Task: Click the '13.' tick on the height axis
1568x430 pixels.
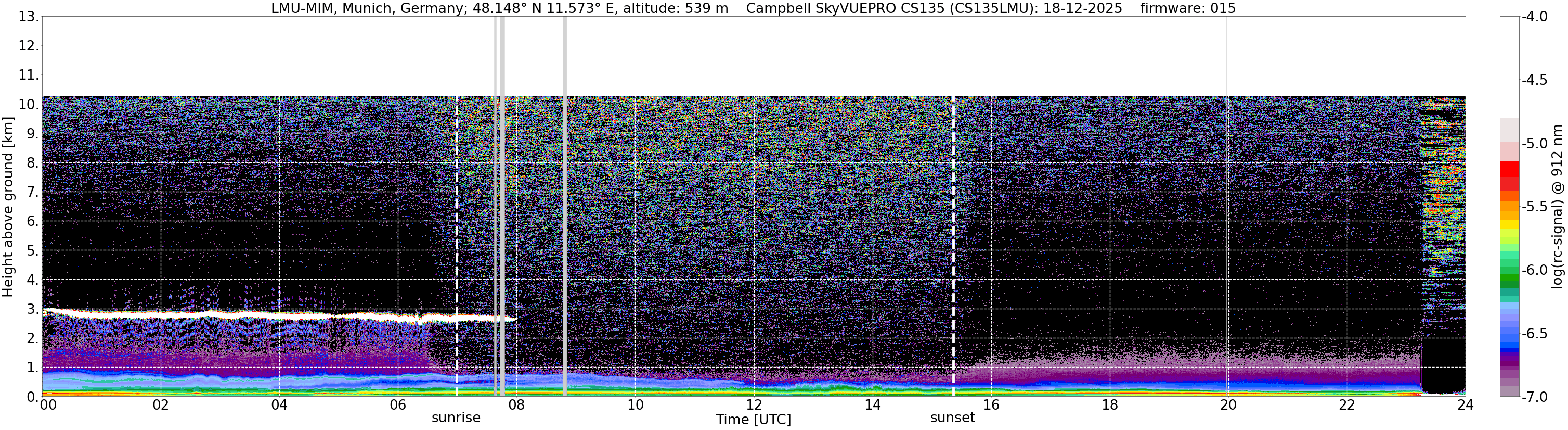Action: [28, 17]
